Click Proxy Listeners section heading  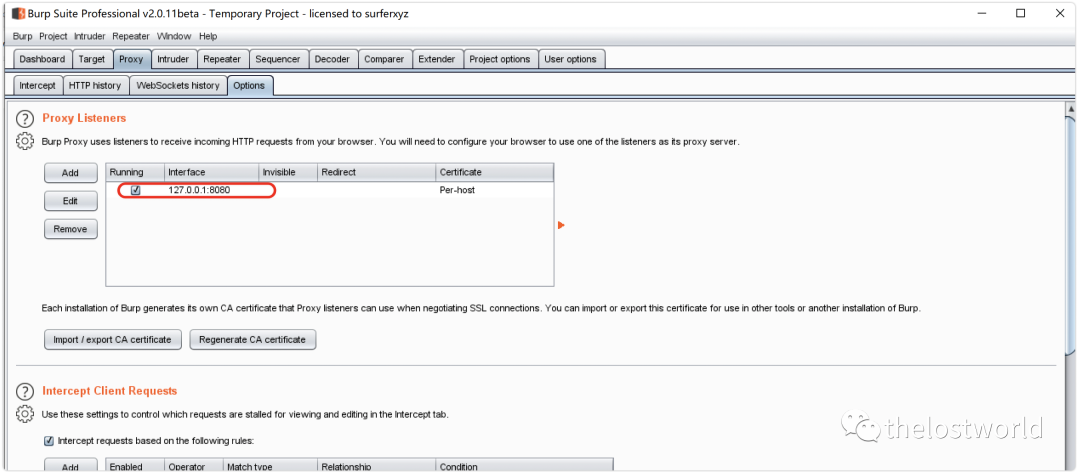pos(84,118)
